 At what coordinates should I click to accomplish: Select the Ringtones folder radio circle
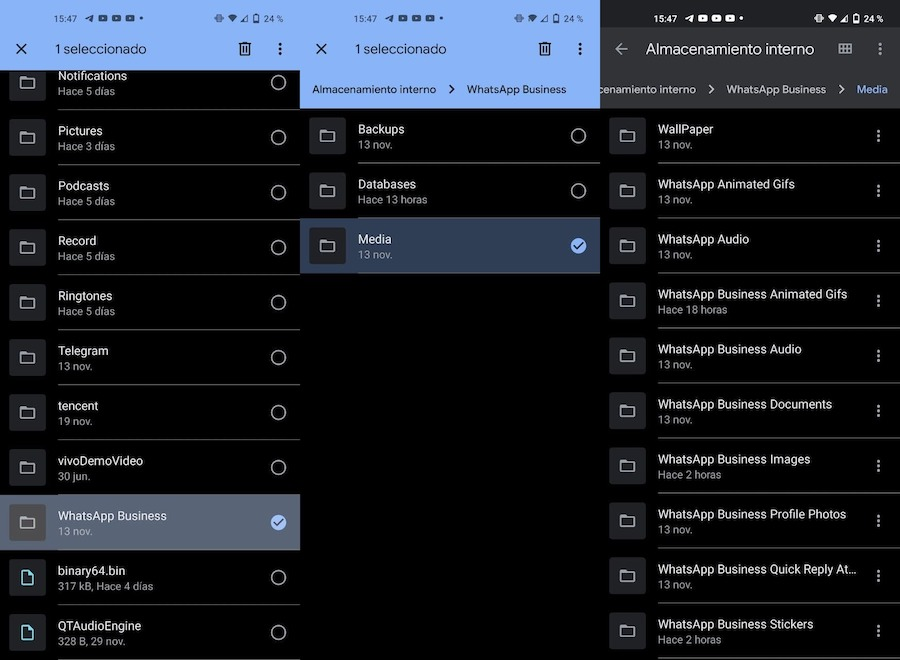[x=278, y=302]
